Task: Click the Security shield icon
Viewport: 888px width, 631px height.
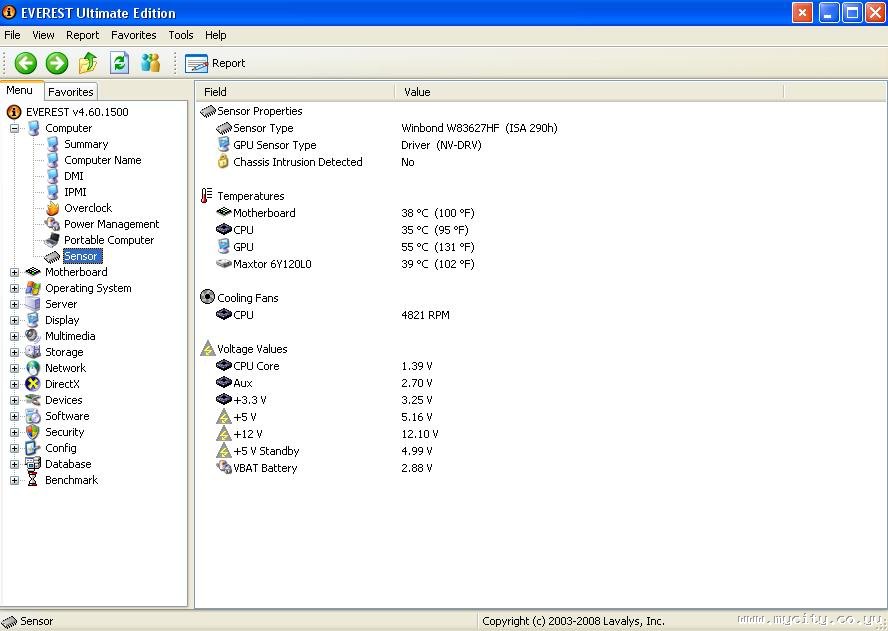Action: 33,432
